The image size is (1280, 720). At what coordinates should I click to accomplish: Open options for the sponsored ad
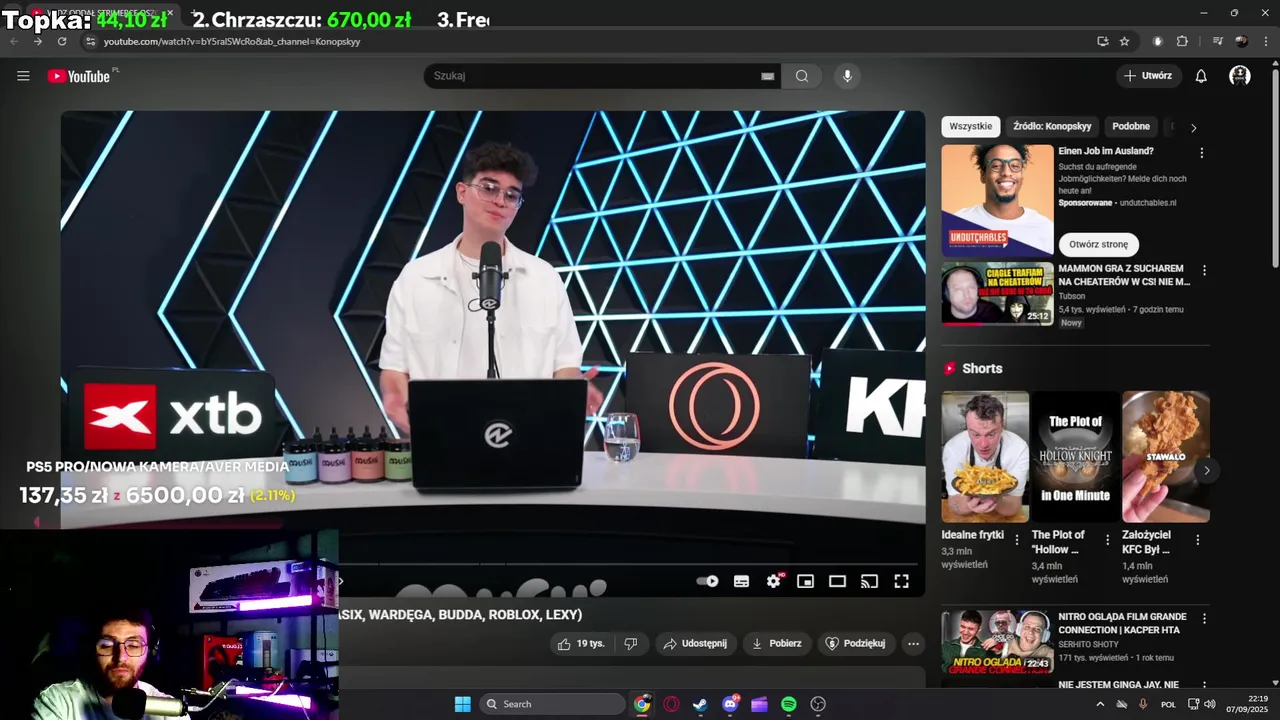[1201, 153]
